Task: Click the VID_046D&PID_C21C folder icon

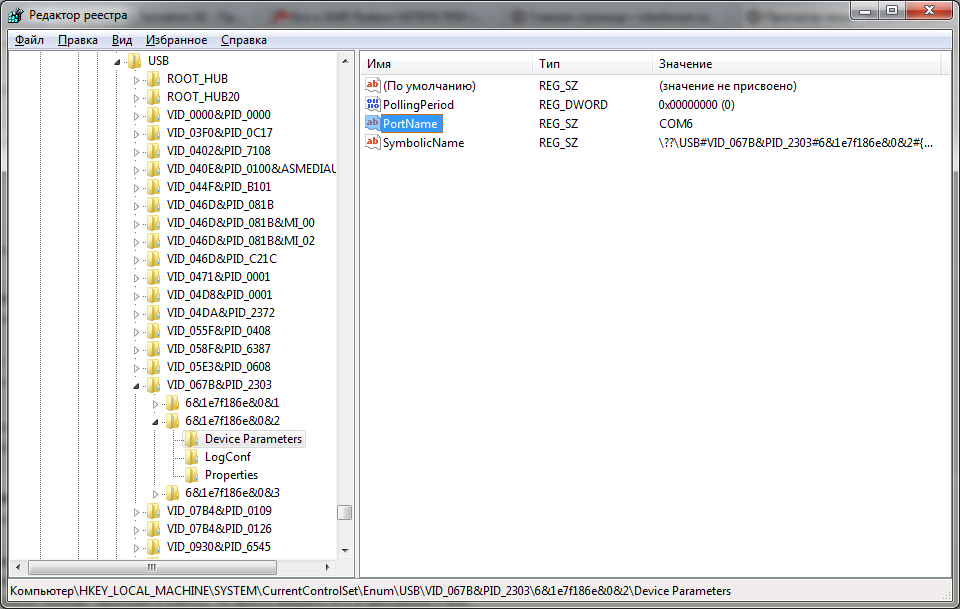Action: pos(154,259)
